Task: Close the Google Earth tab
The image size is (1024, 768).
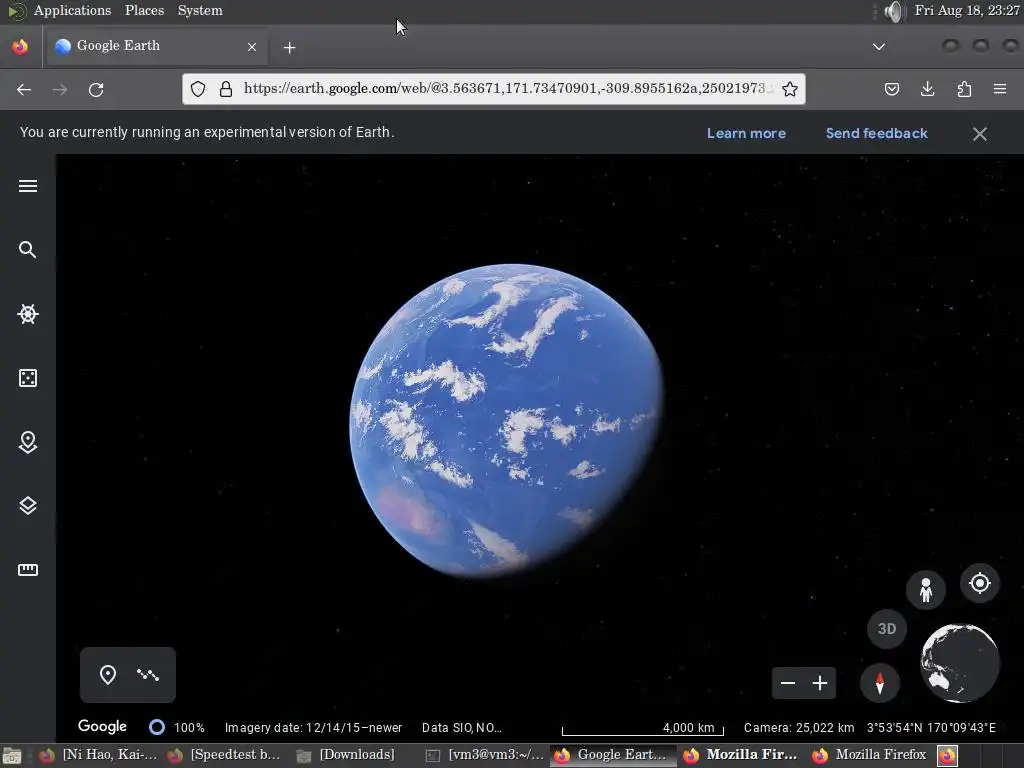Action: [251, 47]
